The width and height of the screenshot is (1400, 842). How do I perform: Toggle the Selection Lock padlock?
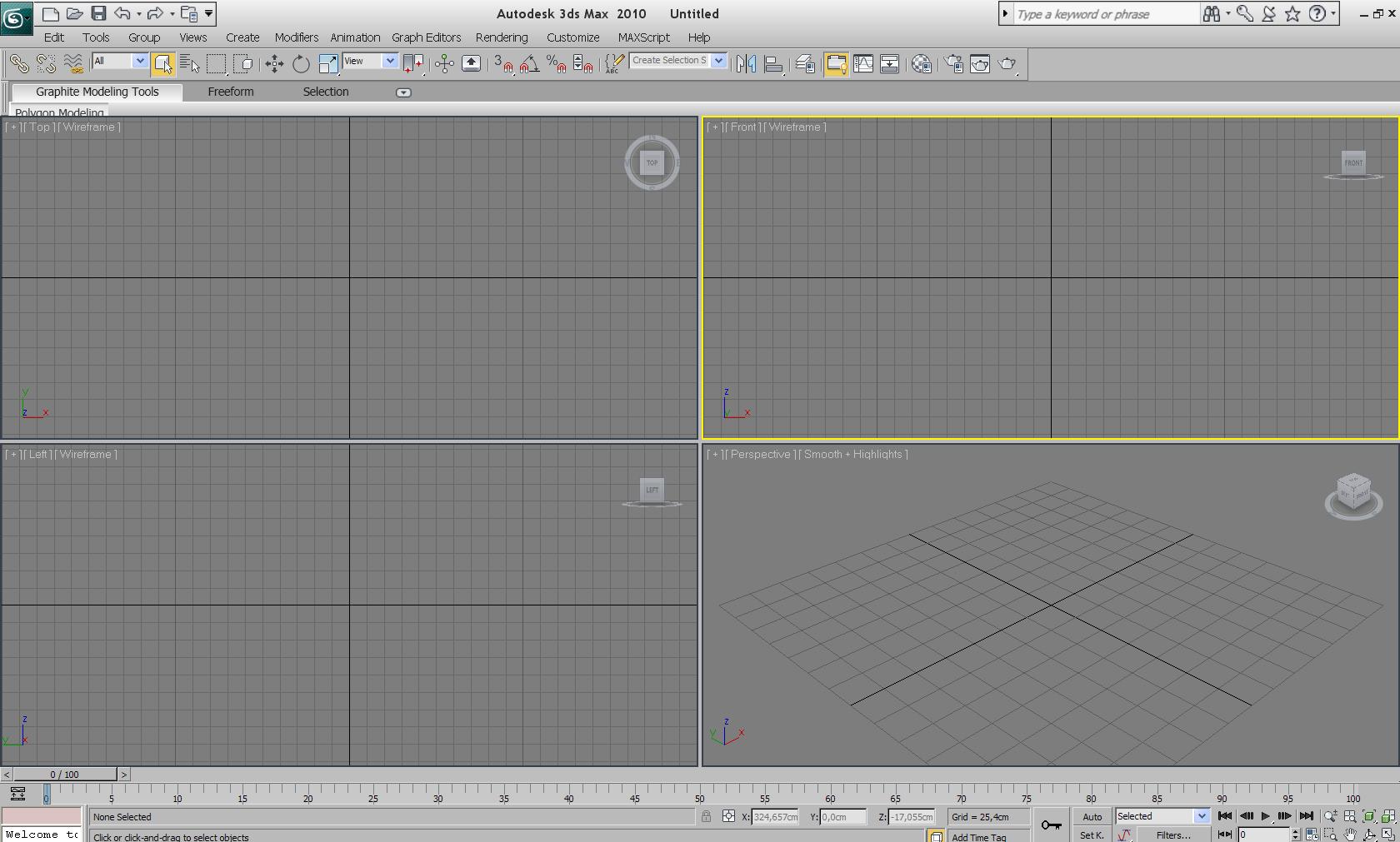pyautogui.click(x=706, y=817)
